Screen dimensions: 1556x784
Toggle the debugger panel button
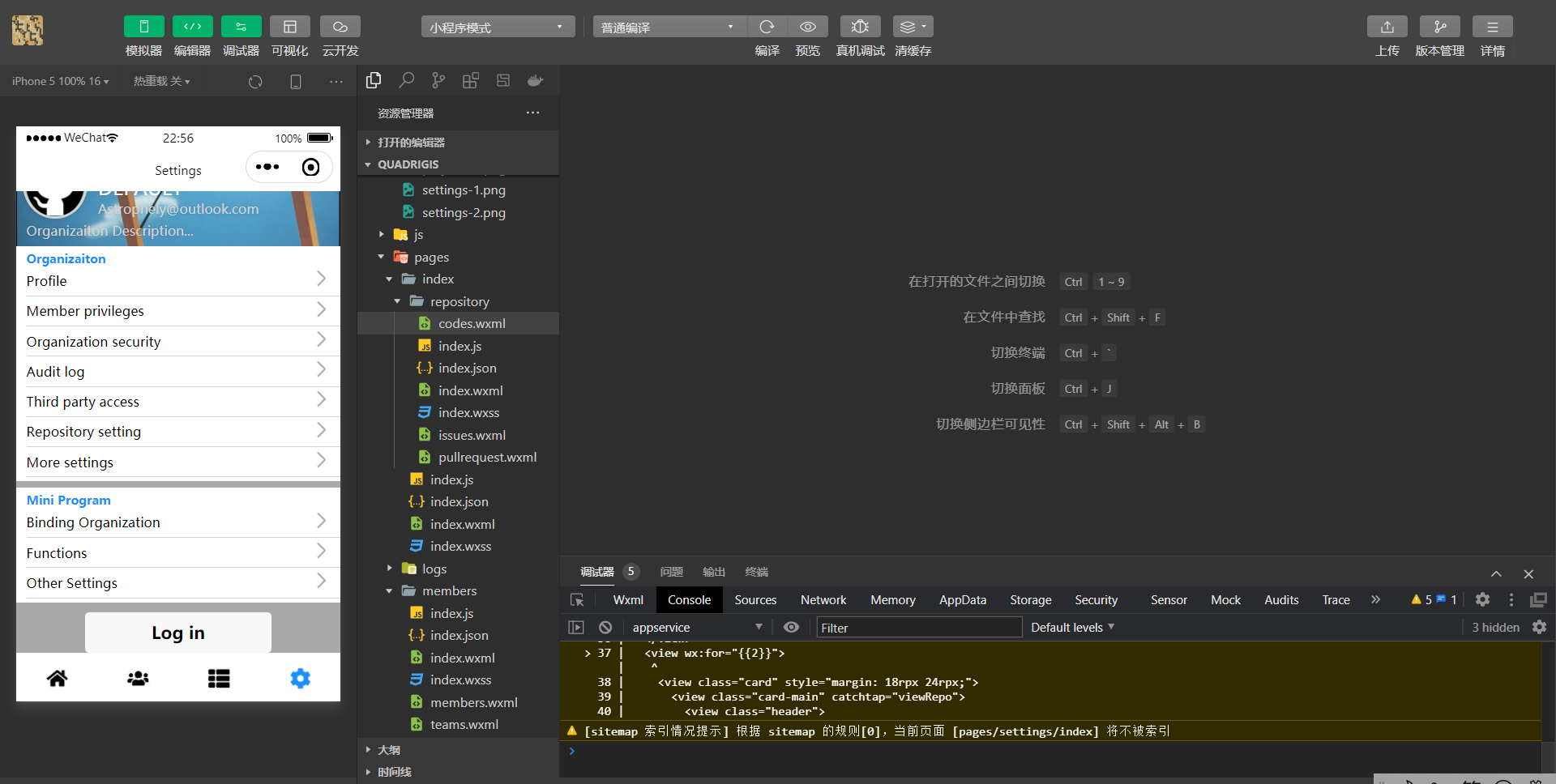[x=241, y=27]
